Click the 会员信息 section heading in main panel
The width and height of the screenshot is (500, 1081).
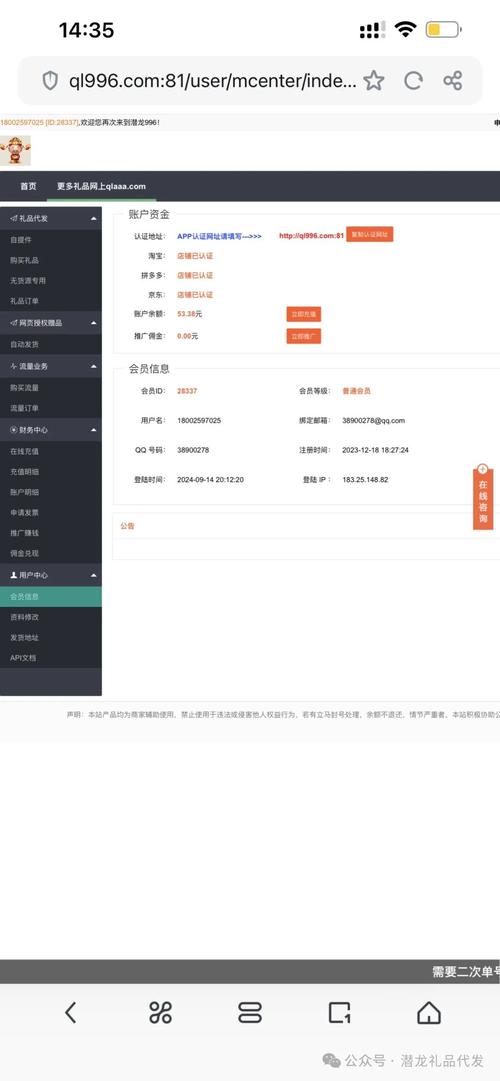(149, 369)
